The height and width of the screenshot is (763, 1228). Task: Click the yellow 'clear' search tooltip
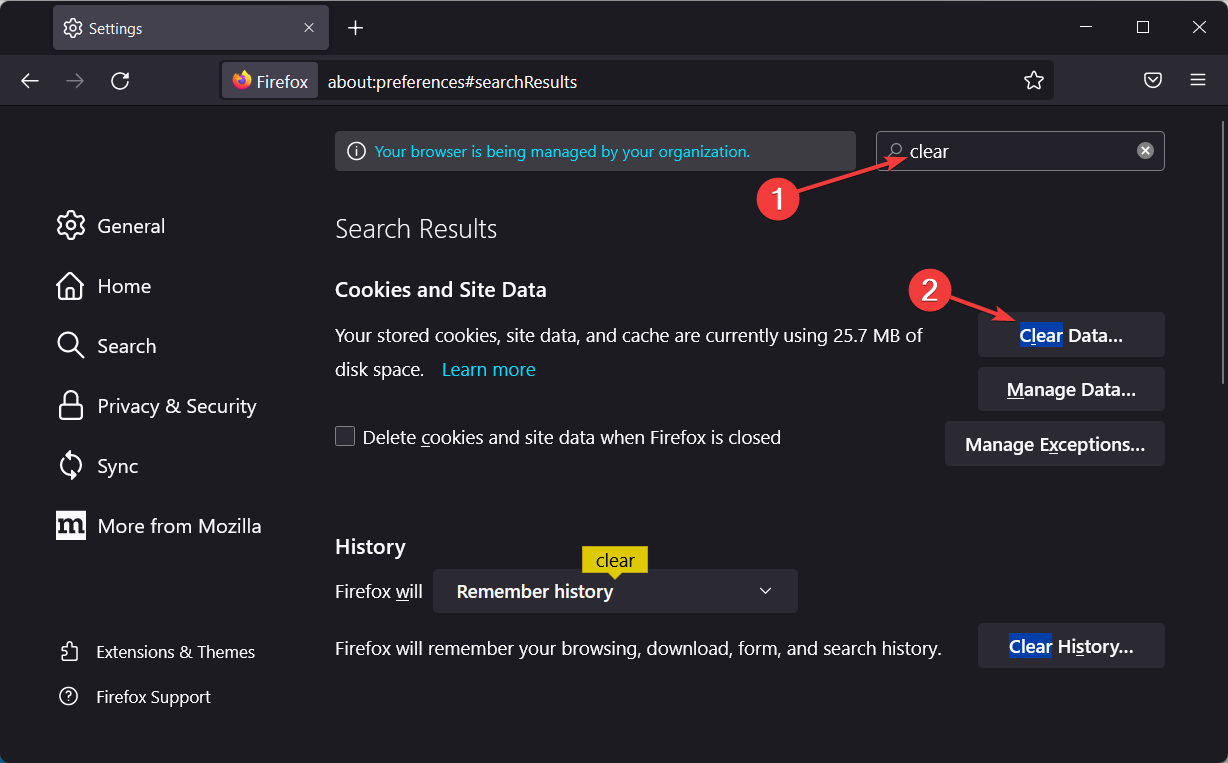tap(615, 561)
